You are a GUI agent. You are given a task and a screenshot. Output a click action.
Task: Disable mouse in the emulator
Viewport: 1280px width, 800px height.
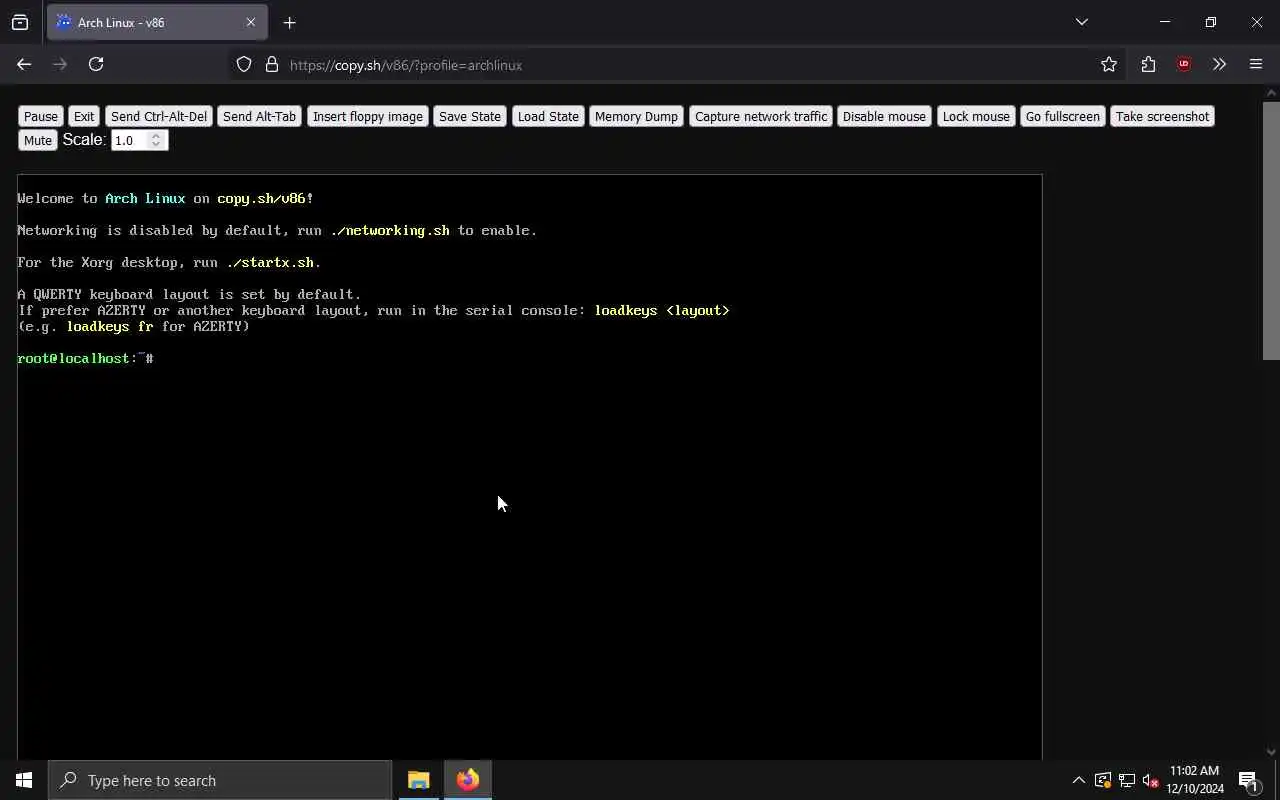[884, 116]
